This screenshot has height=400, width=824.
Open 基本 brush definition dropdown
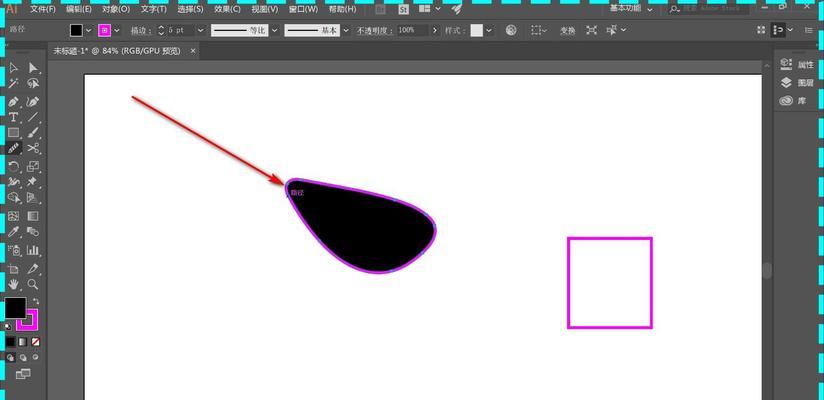346,30
